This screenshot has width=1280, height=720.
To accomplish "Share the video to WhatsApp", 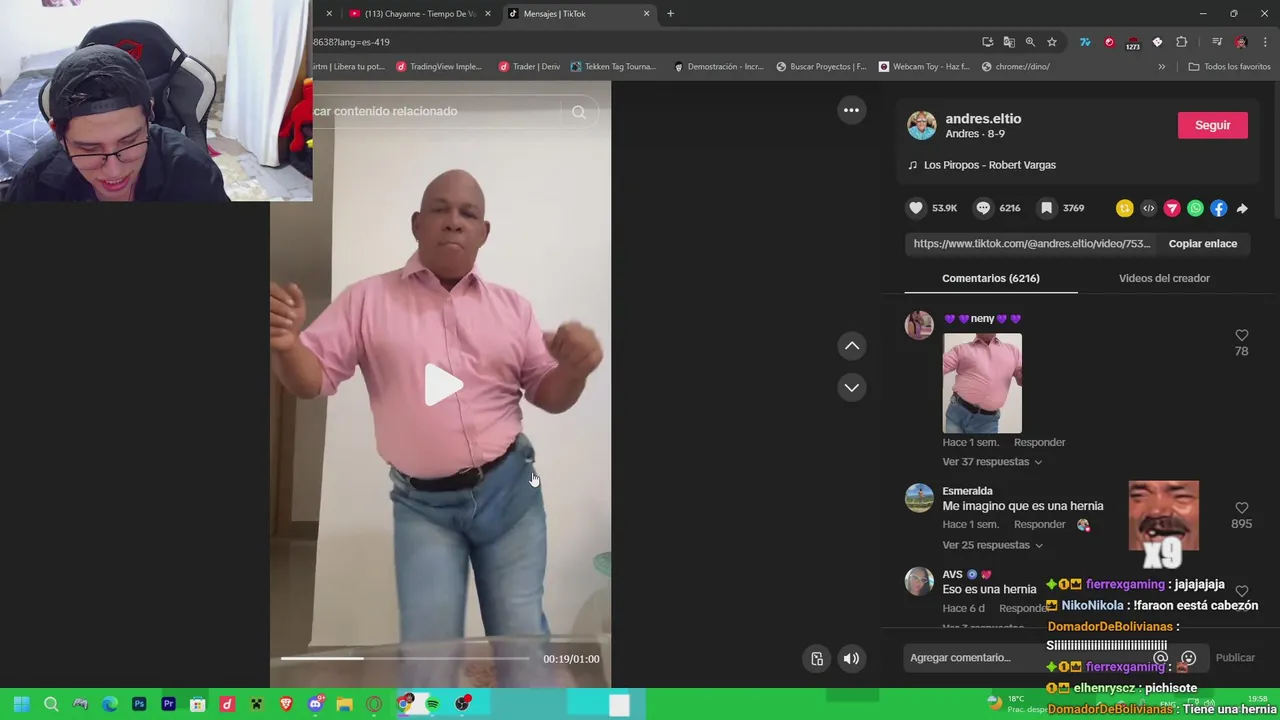I will 1195,208.
